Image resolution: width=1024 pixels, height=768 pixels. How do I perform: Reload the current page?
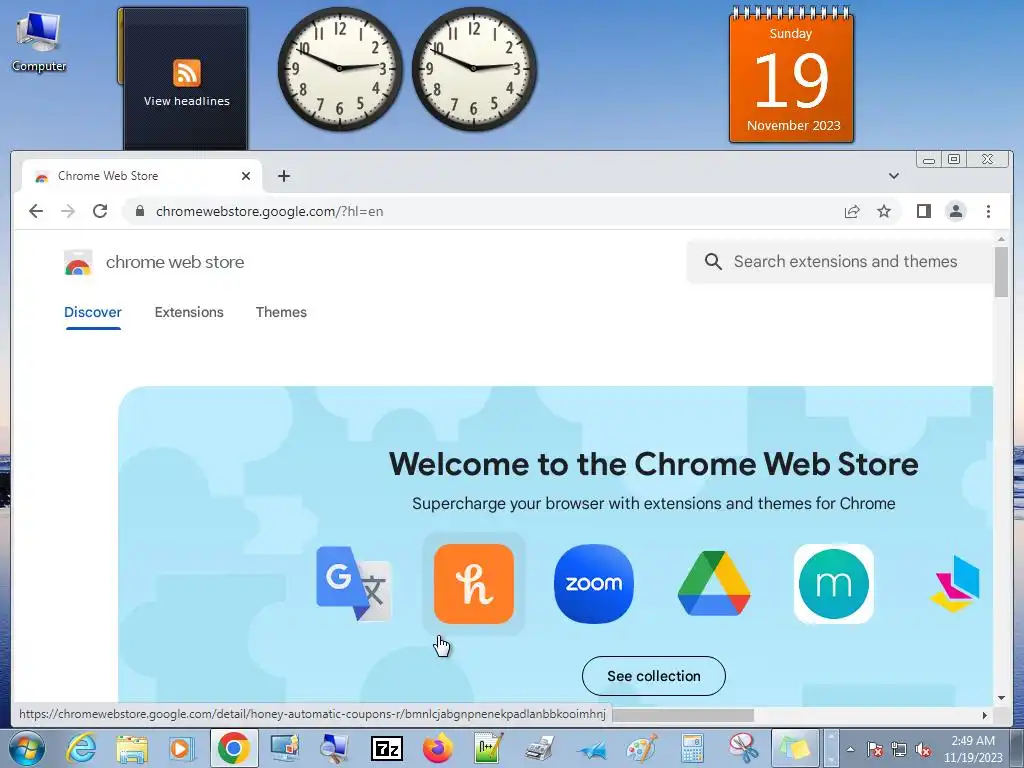click(x=100, y=211)
